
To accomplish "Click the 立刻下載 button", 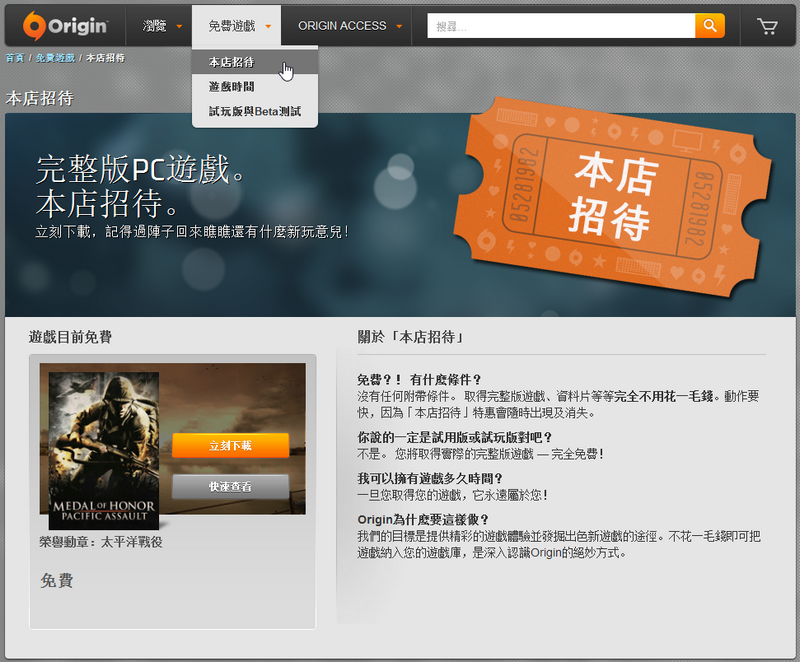I will [231, 445].
